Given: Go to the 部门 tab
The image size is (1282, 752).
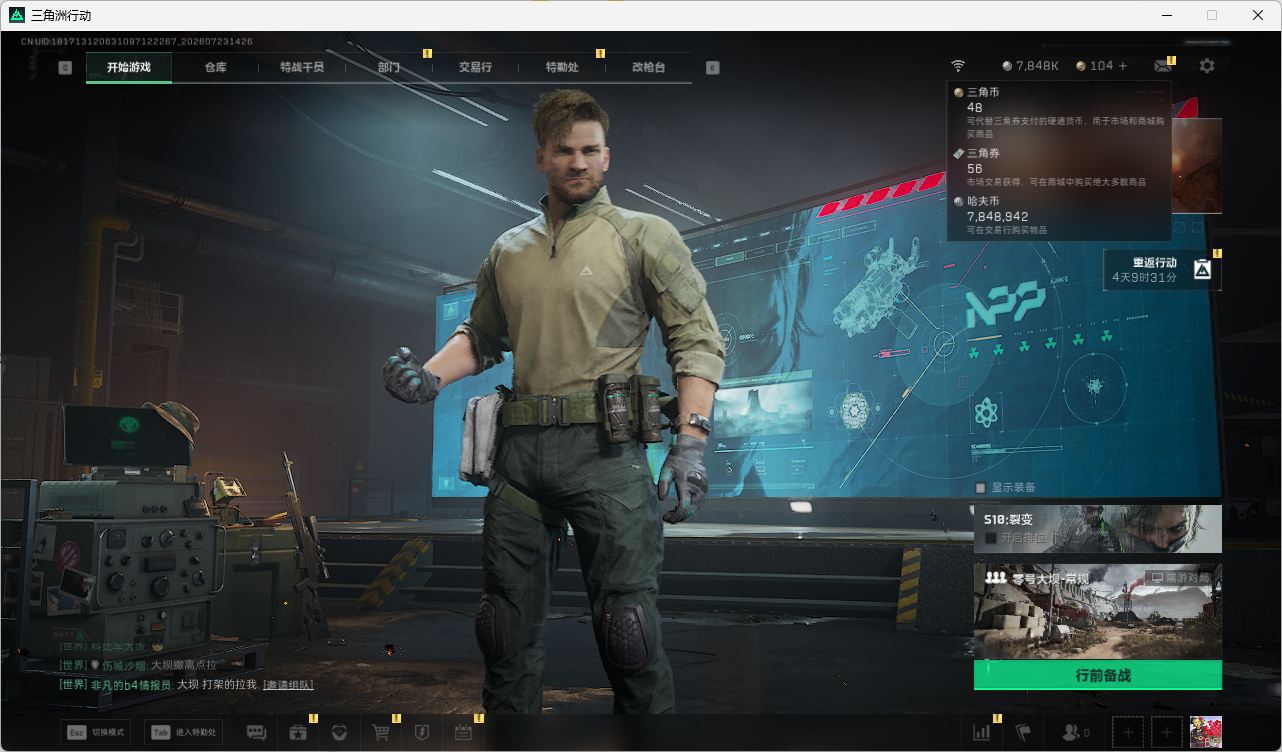Looking at the screenshot, I should click(x=389, y=67).
